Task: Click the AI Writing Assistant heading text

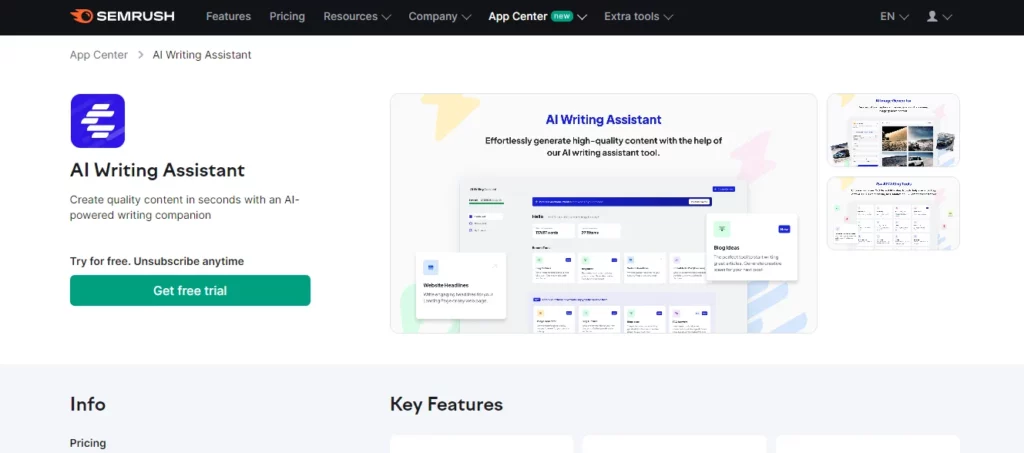Action: point(157,170)
